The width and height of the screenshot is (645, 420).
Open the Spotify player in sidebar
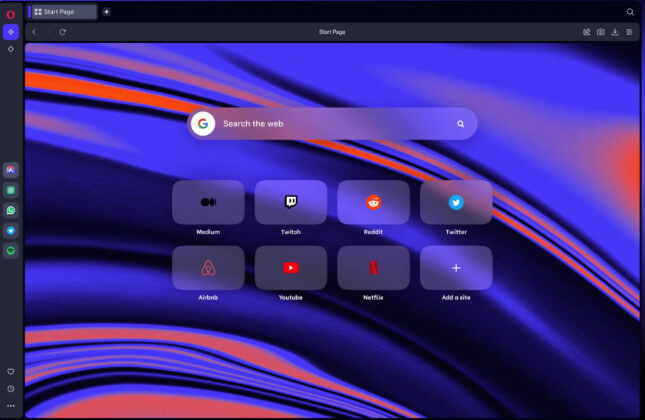pyautogui.click(x=11, y=250)
